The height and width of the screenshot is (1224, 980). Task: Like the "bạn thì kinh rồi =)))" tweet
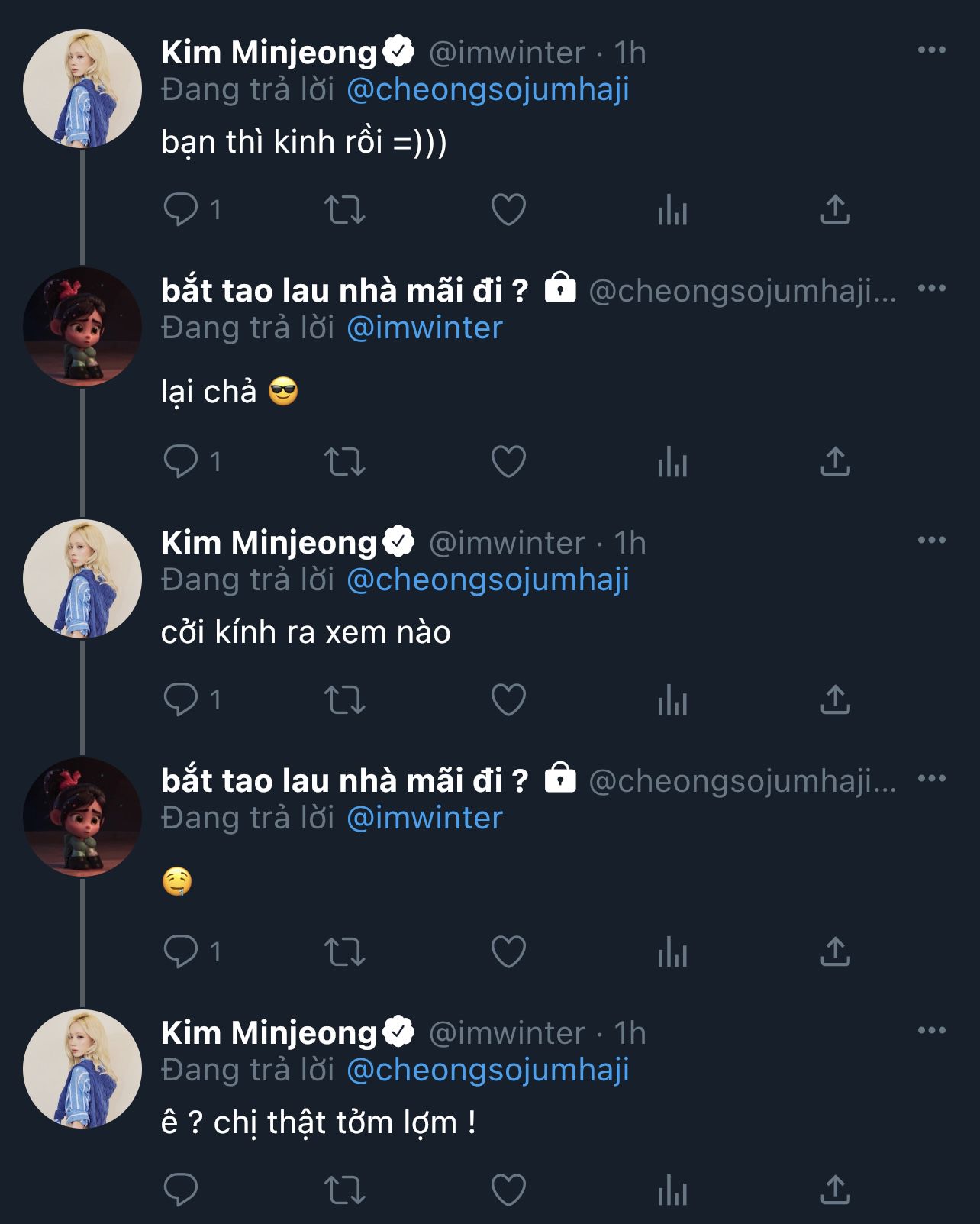click(508, 209)
